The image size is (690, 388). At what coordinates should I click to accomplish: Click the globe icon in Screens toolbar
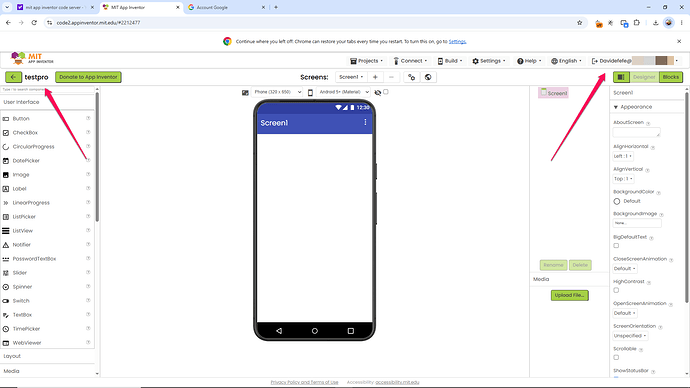(428, 77)
